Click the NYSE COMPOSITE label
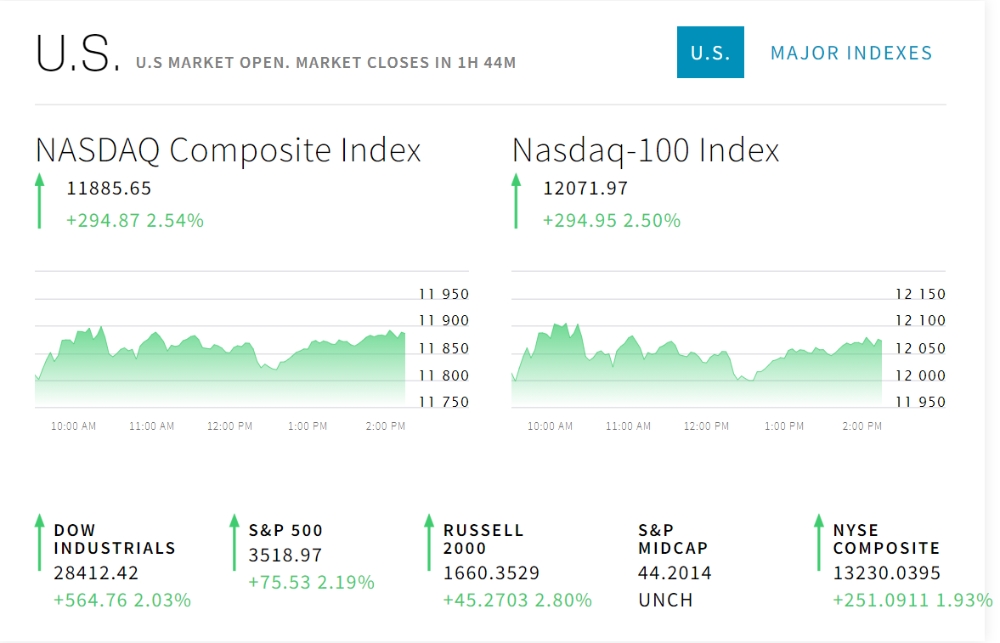Viewport: 1000px width, 643px height. (886, 539)
